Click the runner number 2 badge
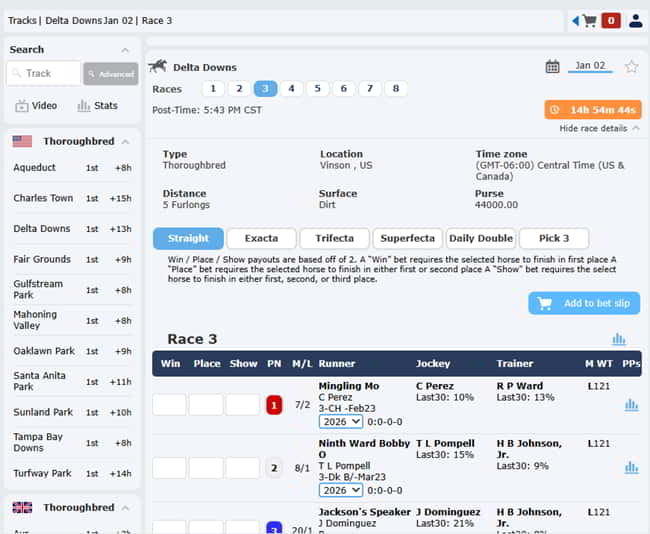Viewport: 650px width, 534px height. [274, 468]
